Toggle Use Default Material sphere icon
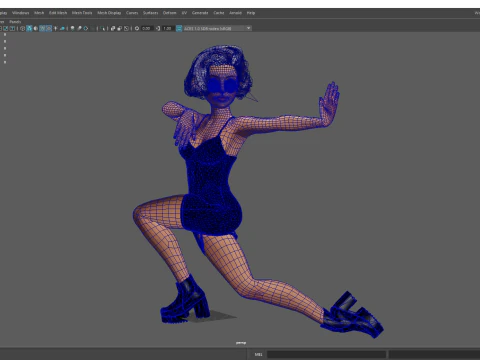Image resolution: width=480 pixels, height=360 pixels. pyautogui.click(x=36, y=28)
